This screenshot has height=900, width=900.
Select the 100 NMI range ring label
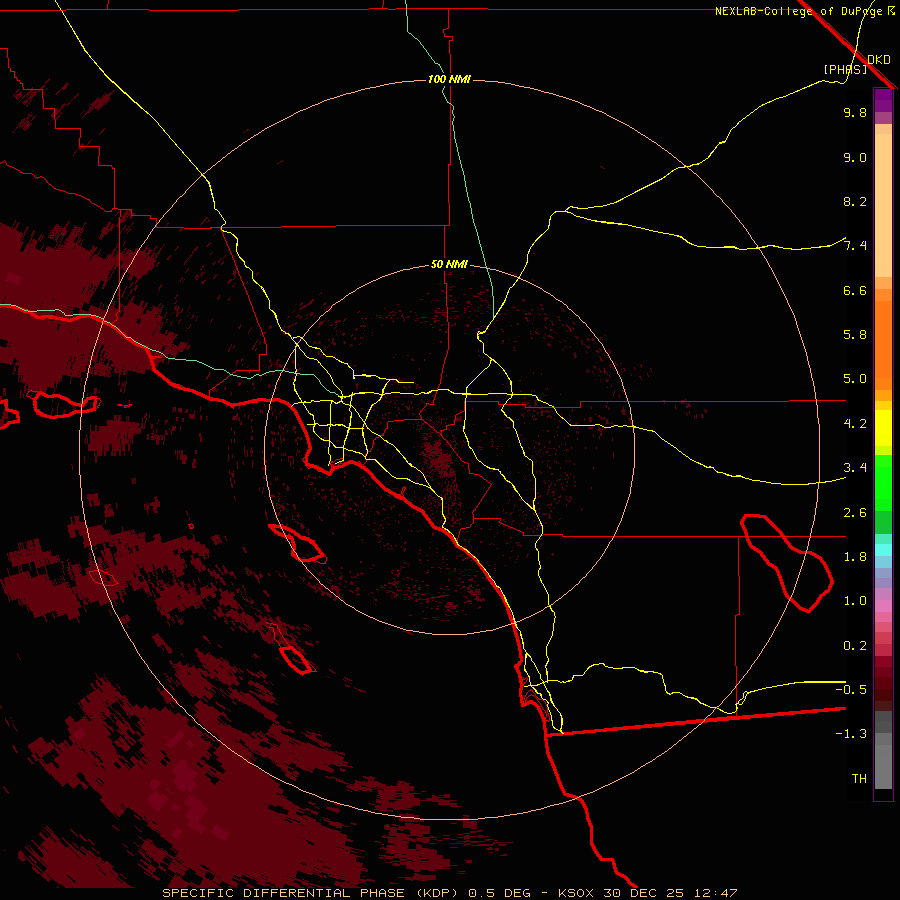[449, 79]
